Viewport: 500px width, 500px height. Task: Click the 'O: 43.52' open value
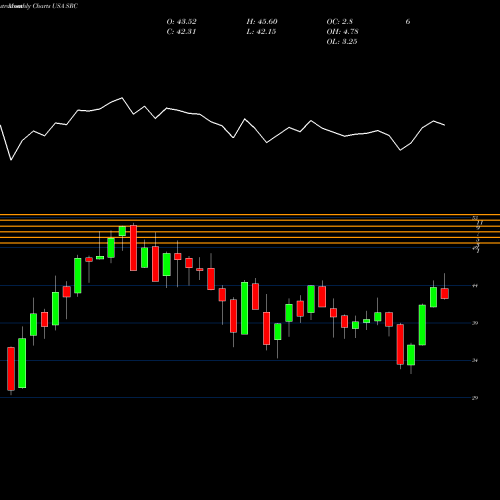pyautogui.click(x=181, y=22)
